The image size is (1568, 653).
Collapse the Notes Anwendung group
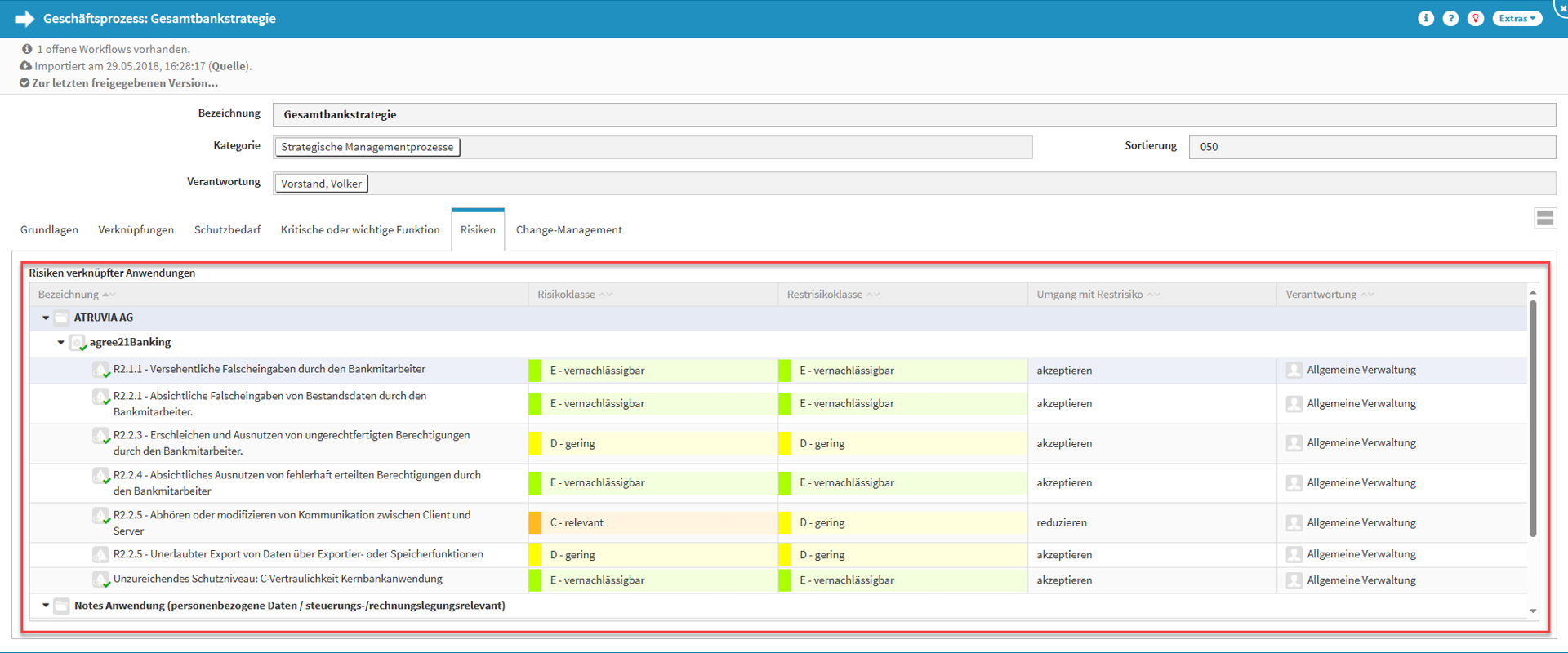pyautogui.click(x=46, y=606)
